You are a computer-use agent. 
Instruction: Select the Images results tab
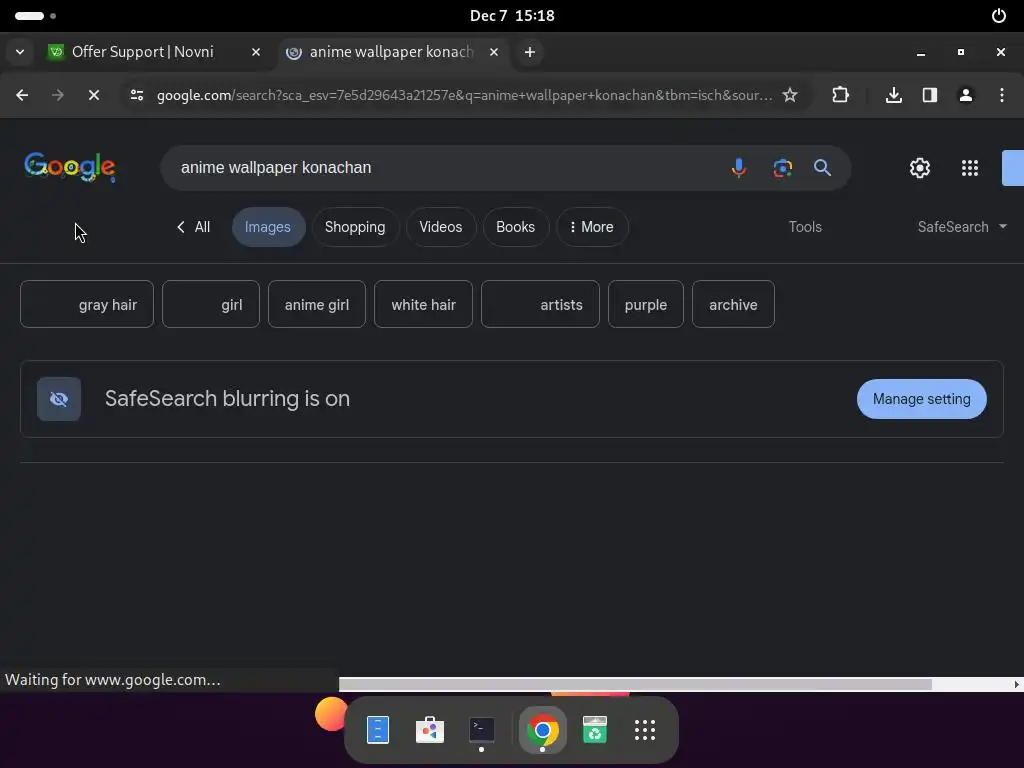268,227
